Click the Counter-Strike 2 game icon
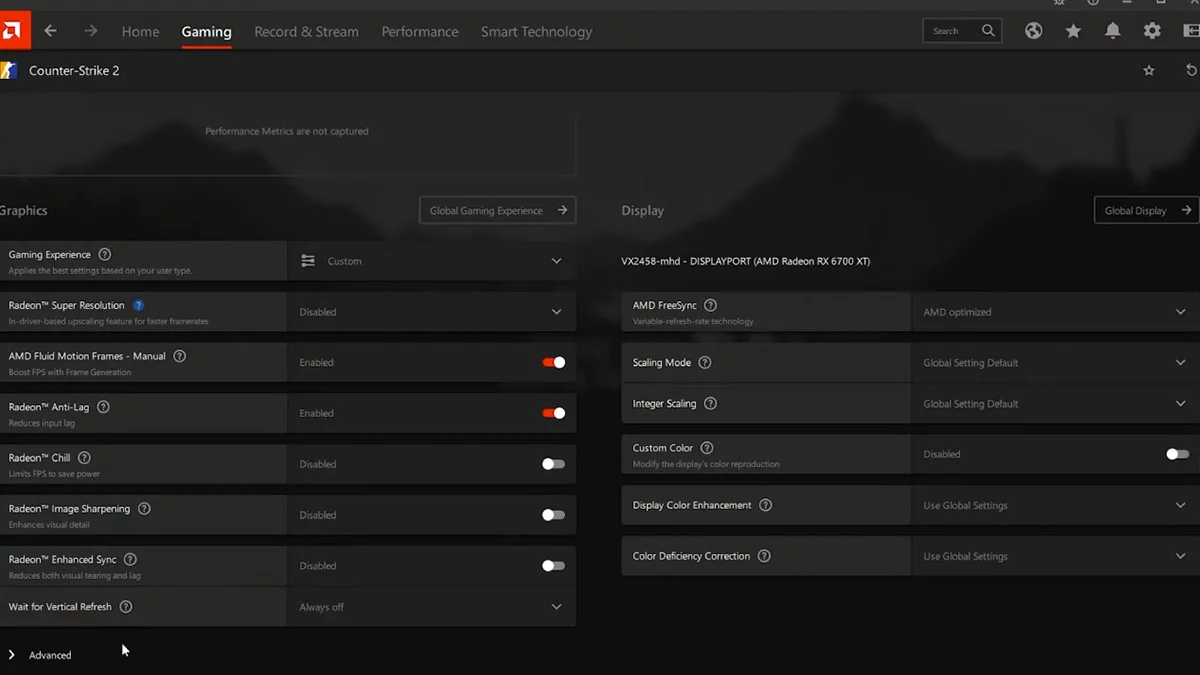 click(8, 71)
